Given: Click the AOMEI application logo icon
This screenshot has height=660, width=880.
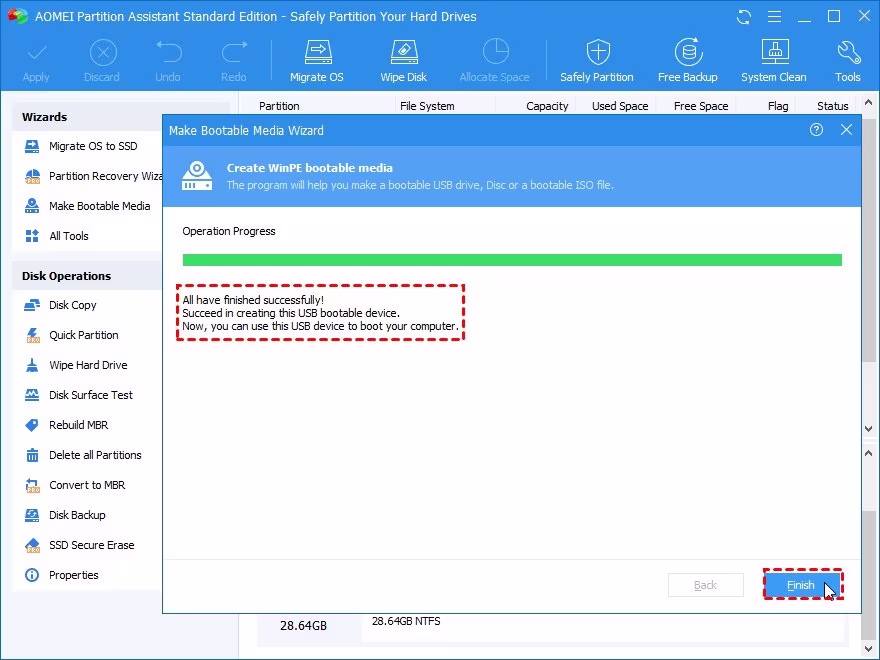Looking at the screenshot, I should (17, 16).
